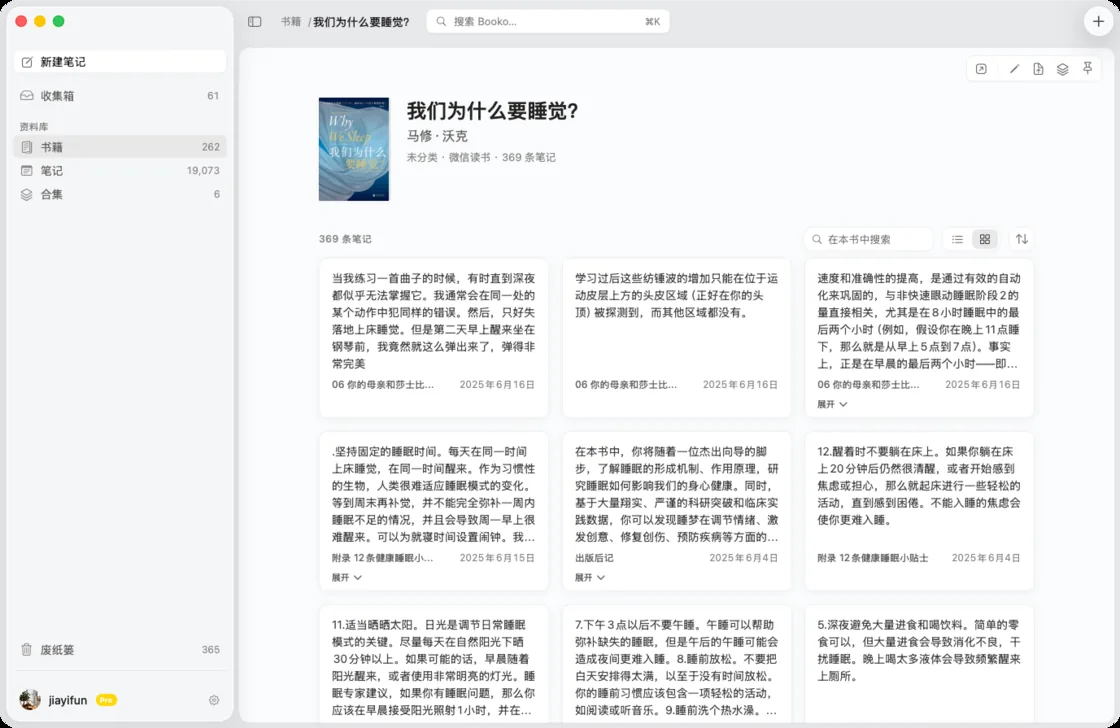Click the 合集 stack icon in sidebar
The height and width of the screenshot is (728, 1120).
[27, 194]
